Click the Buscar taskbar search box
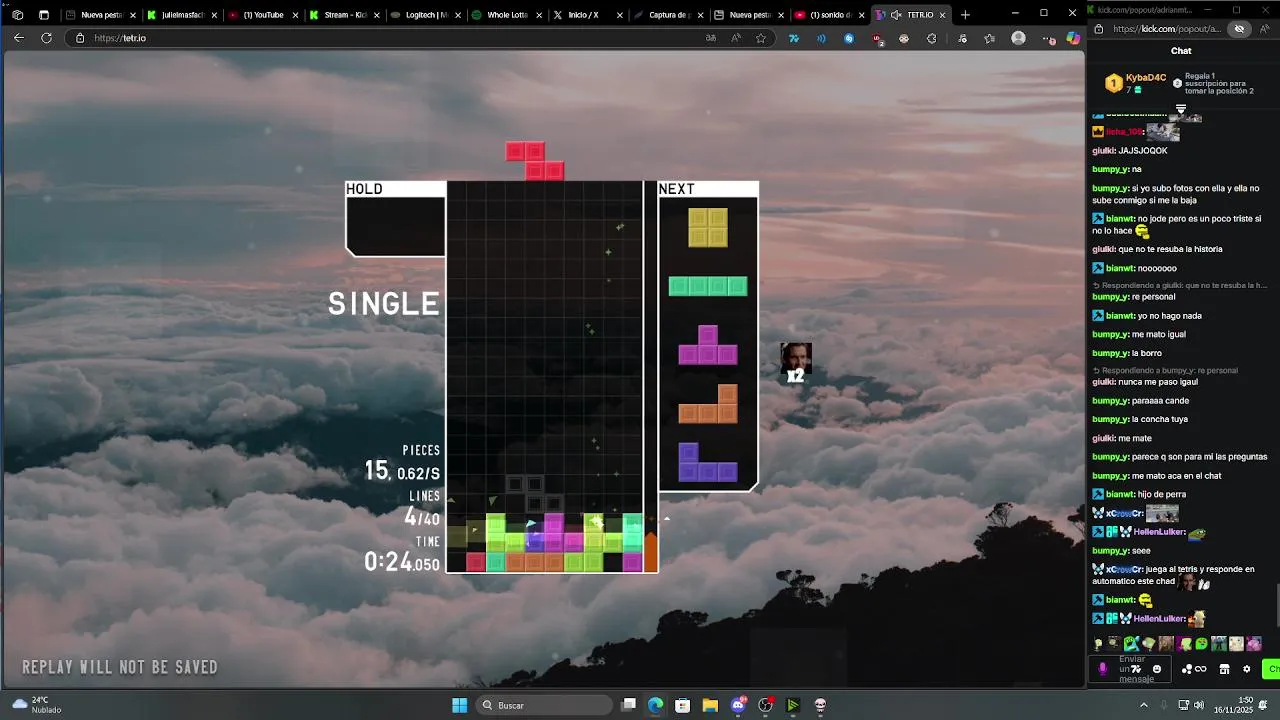The width and height of the screenshot is (1280, 720). (544, 705)
